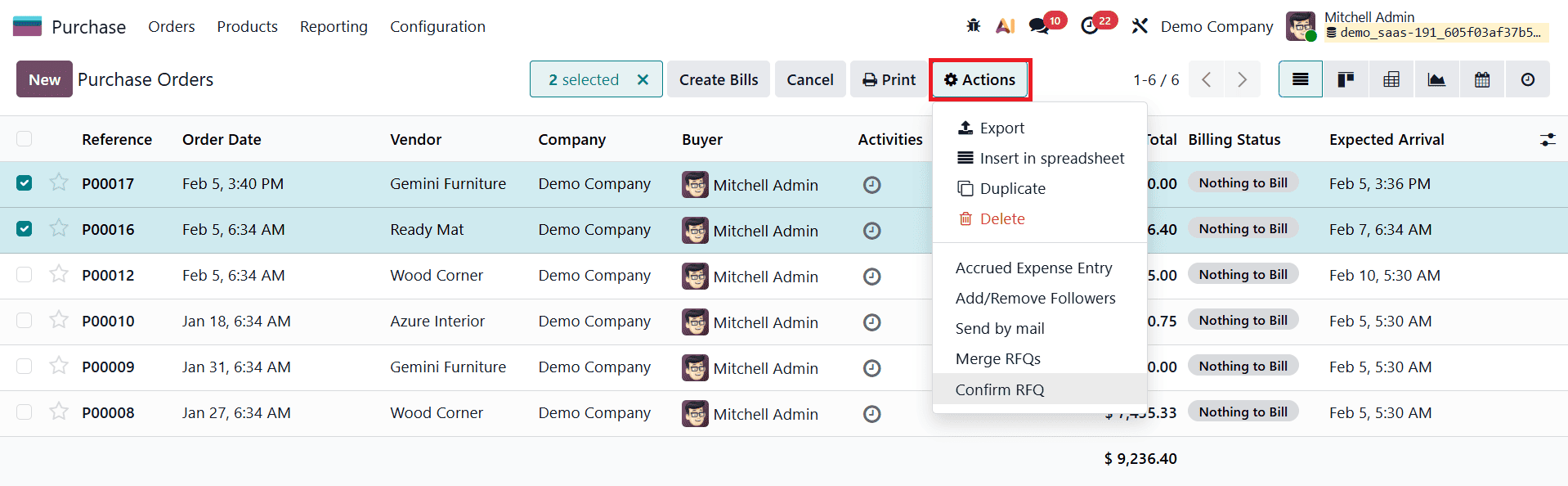This screenshot has width=1568, height=486.
Task: Choose Delete from Actions menu
Action: 1040,218
